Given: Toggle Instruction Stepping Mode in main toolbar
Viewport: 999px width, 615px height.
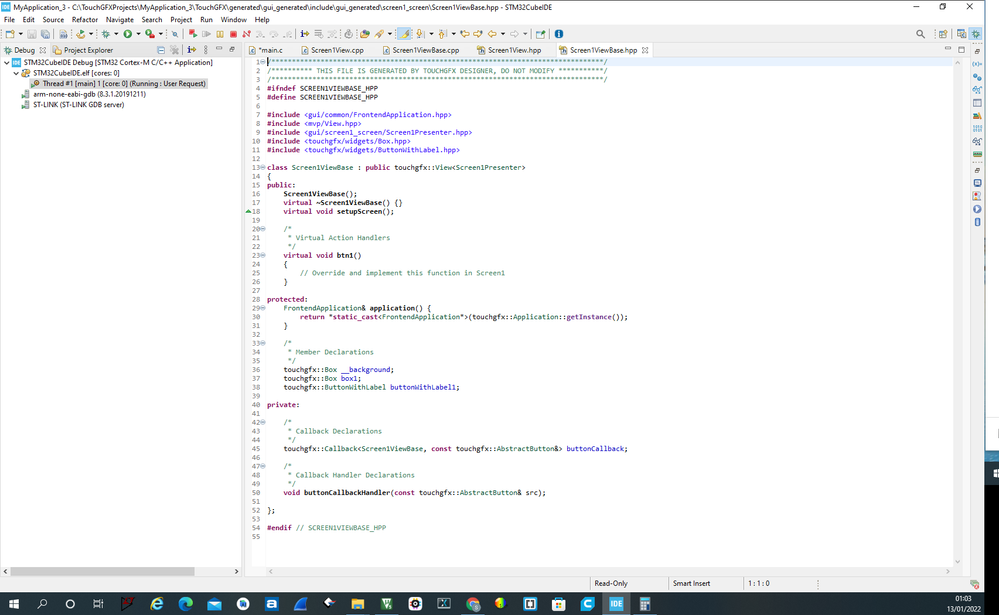Looking at the screenshot, I should pyautogui.click(x=305, y=34).
